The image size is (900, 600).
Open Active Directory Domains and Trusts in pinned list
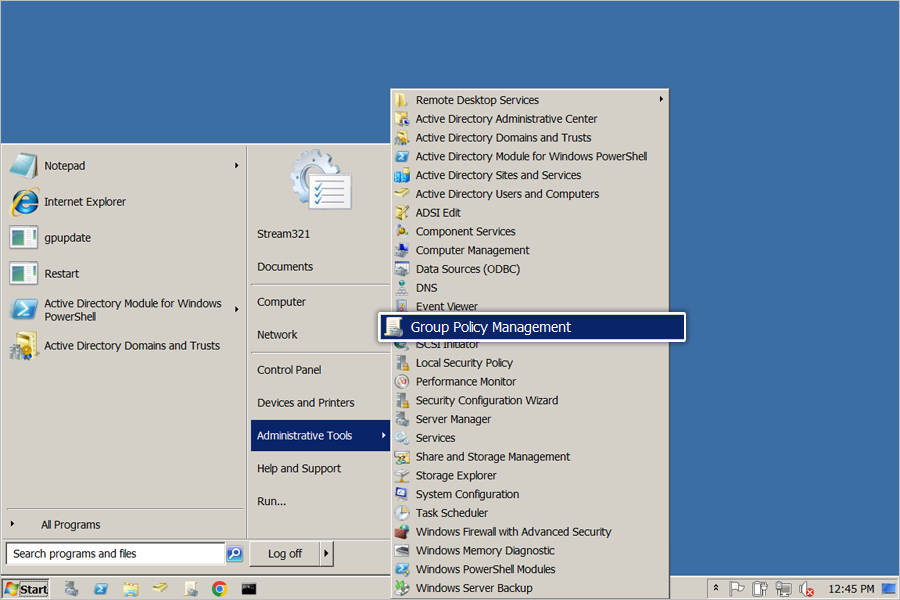coord(132,346)
